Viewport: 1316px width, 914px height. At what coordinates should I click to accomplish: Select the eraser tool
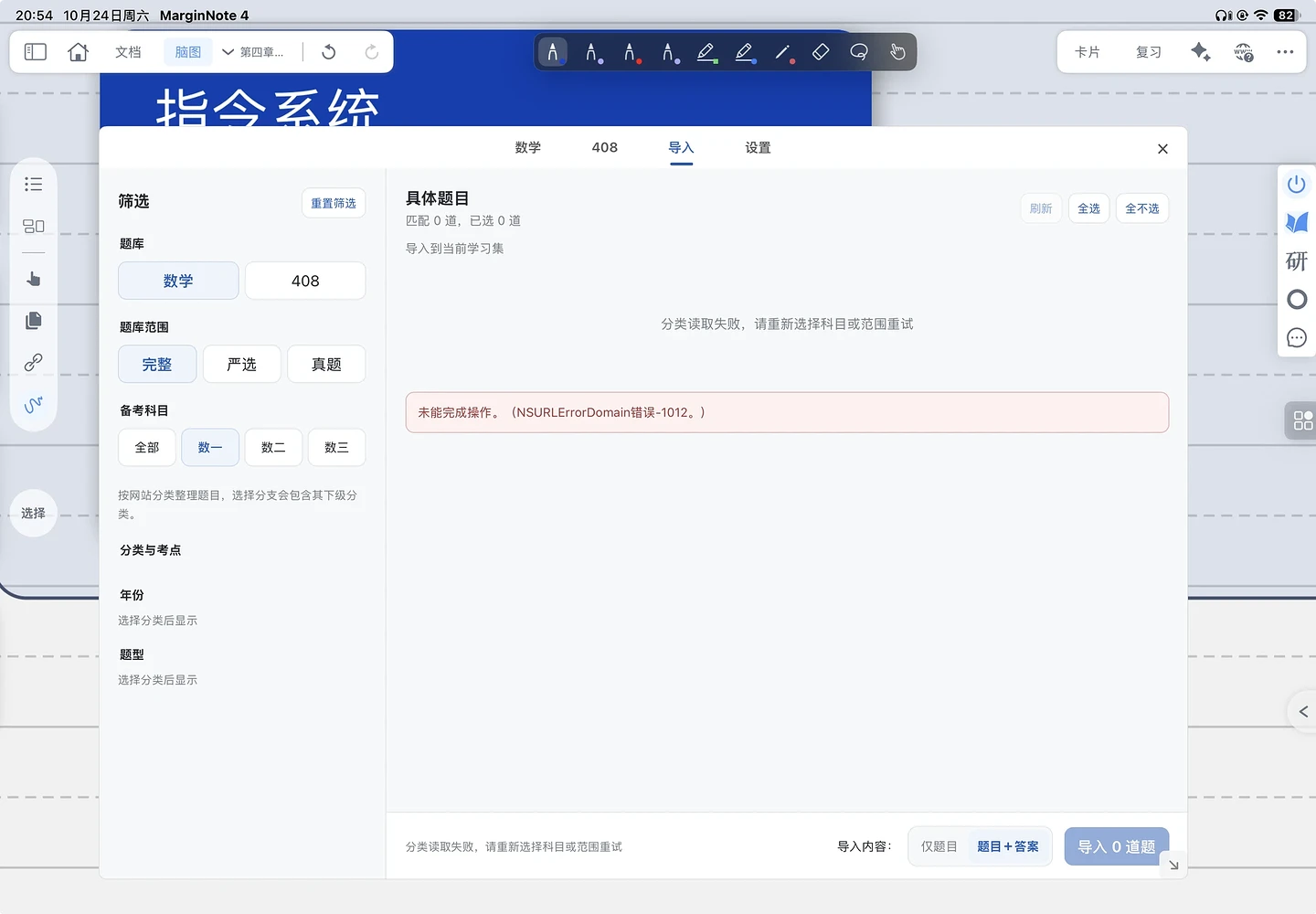821,52
